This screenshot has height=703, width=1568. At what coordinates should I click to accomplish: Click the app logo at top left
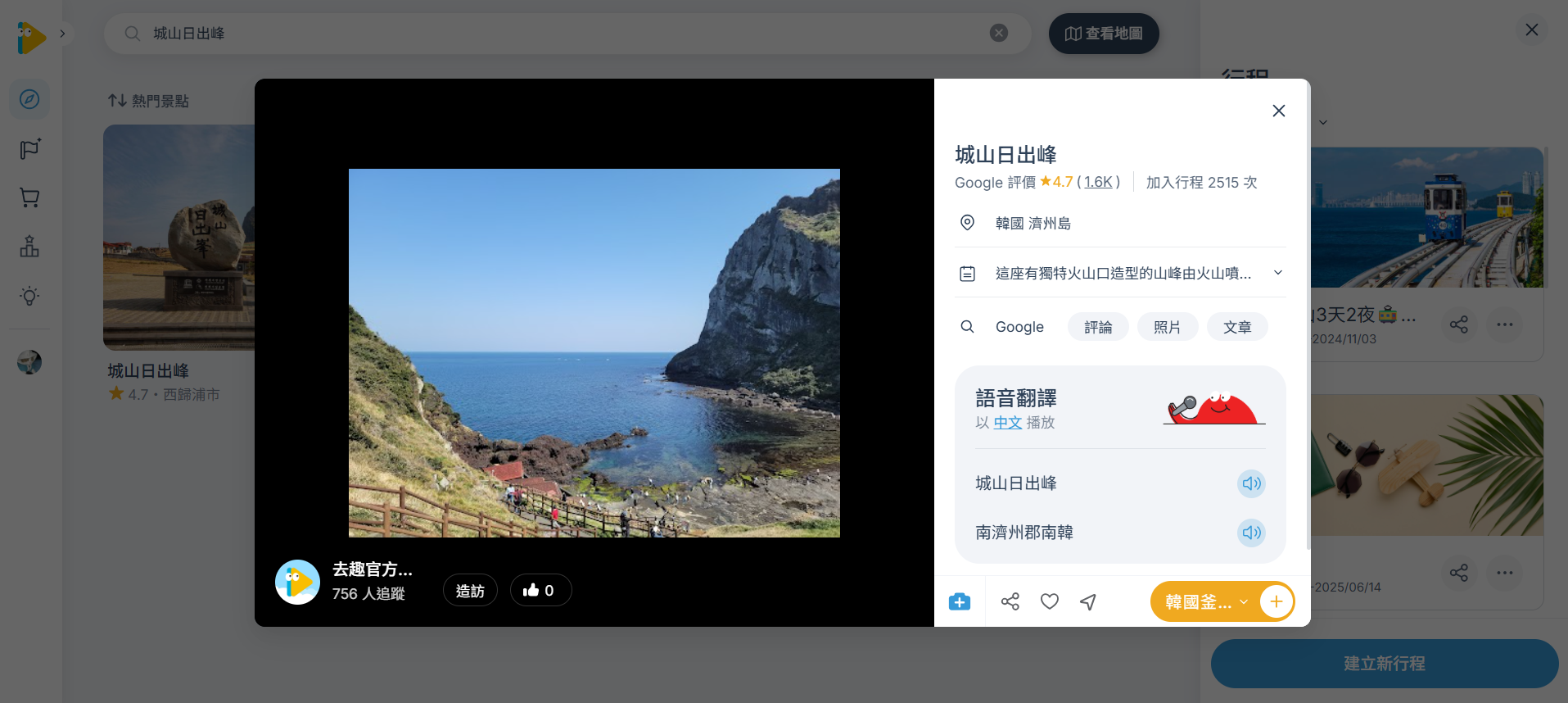31,38
